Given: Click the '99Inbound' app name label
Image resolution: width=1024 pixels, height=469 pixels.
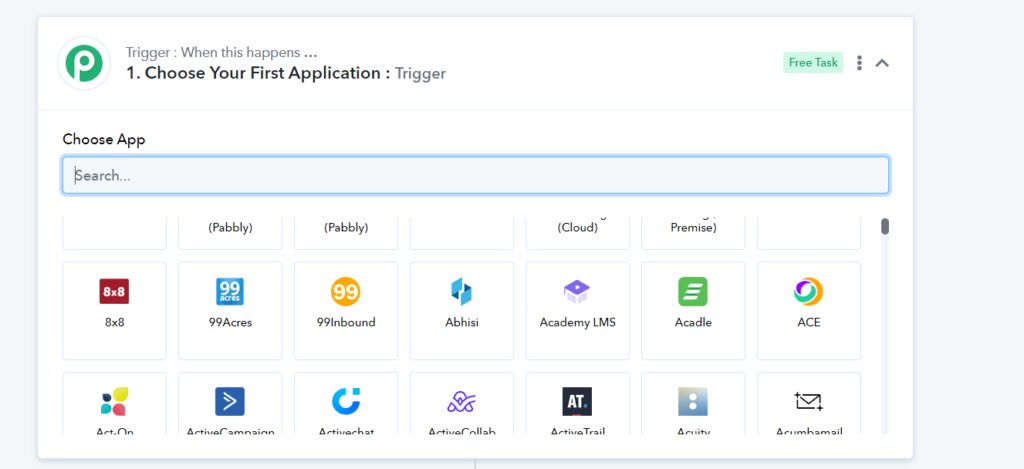Looking at the screenshot, I should point(345,323).
